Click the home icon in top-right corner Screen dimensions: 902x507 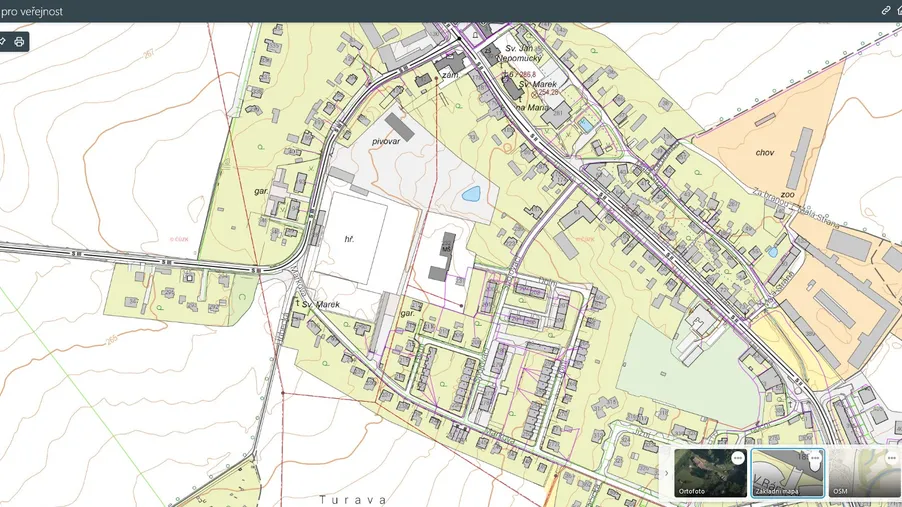tap(899, 10)
